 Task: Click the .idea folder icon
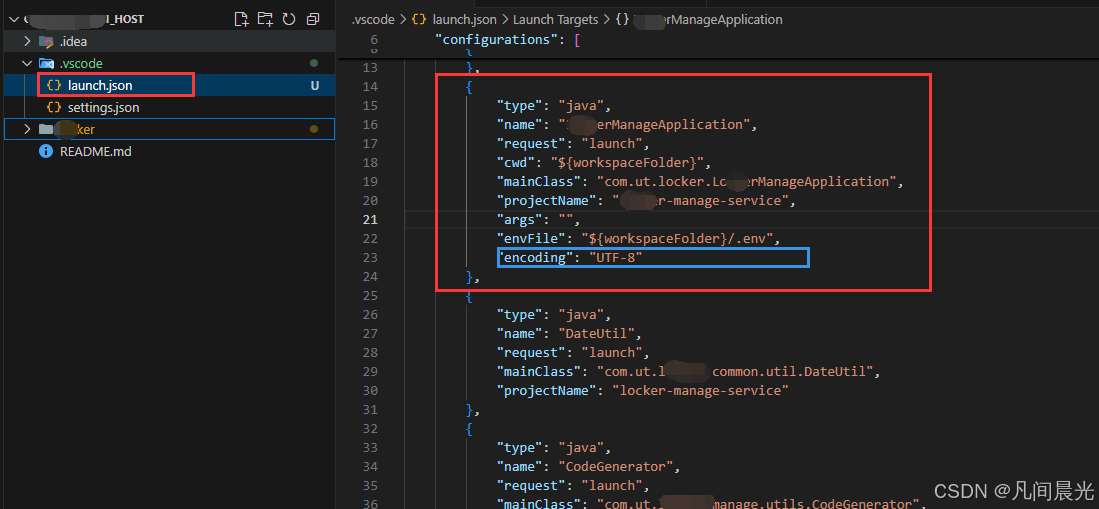click(46, 41)
